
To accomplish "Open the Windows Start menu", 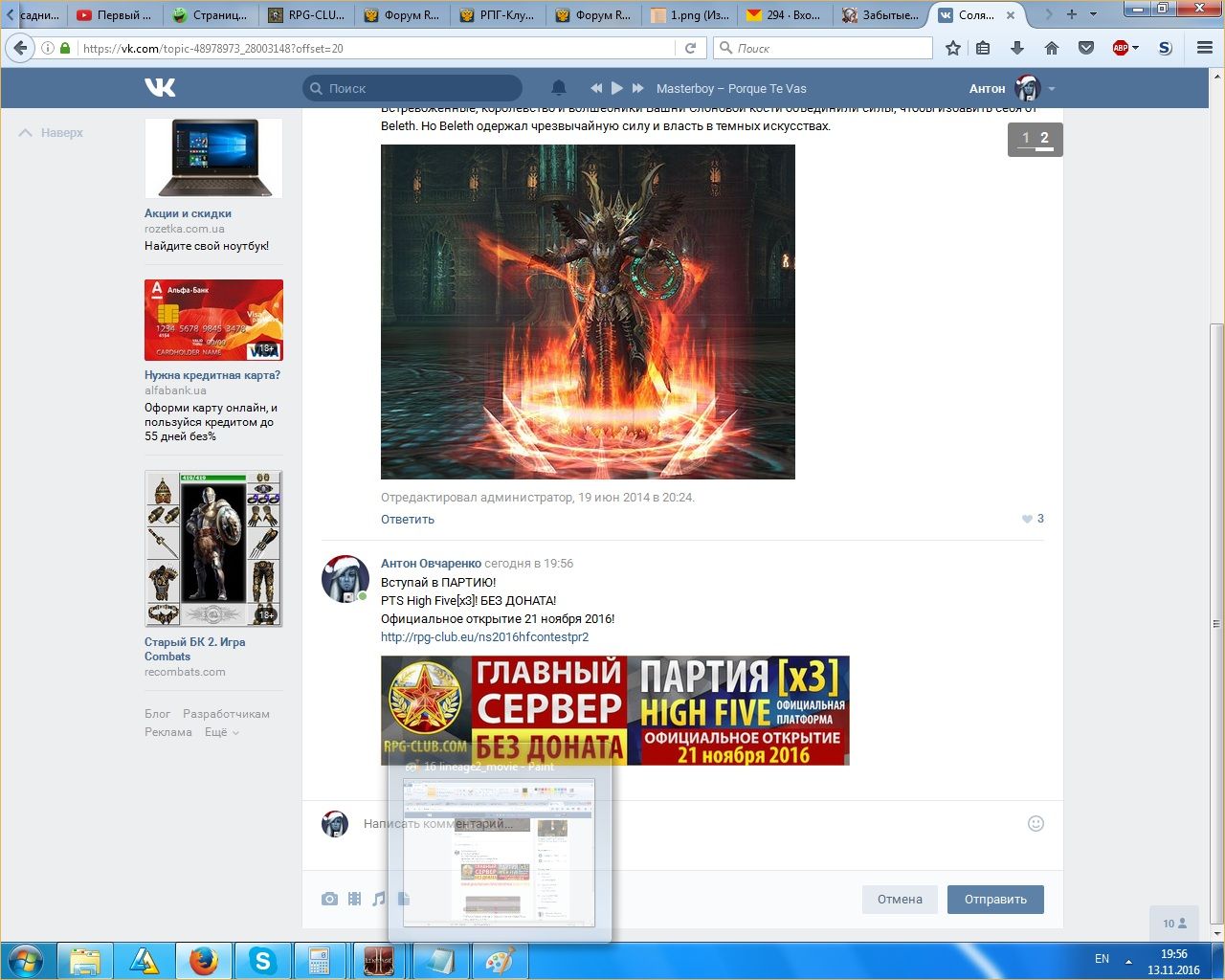I will click(x=26, y=961).
